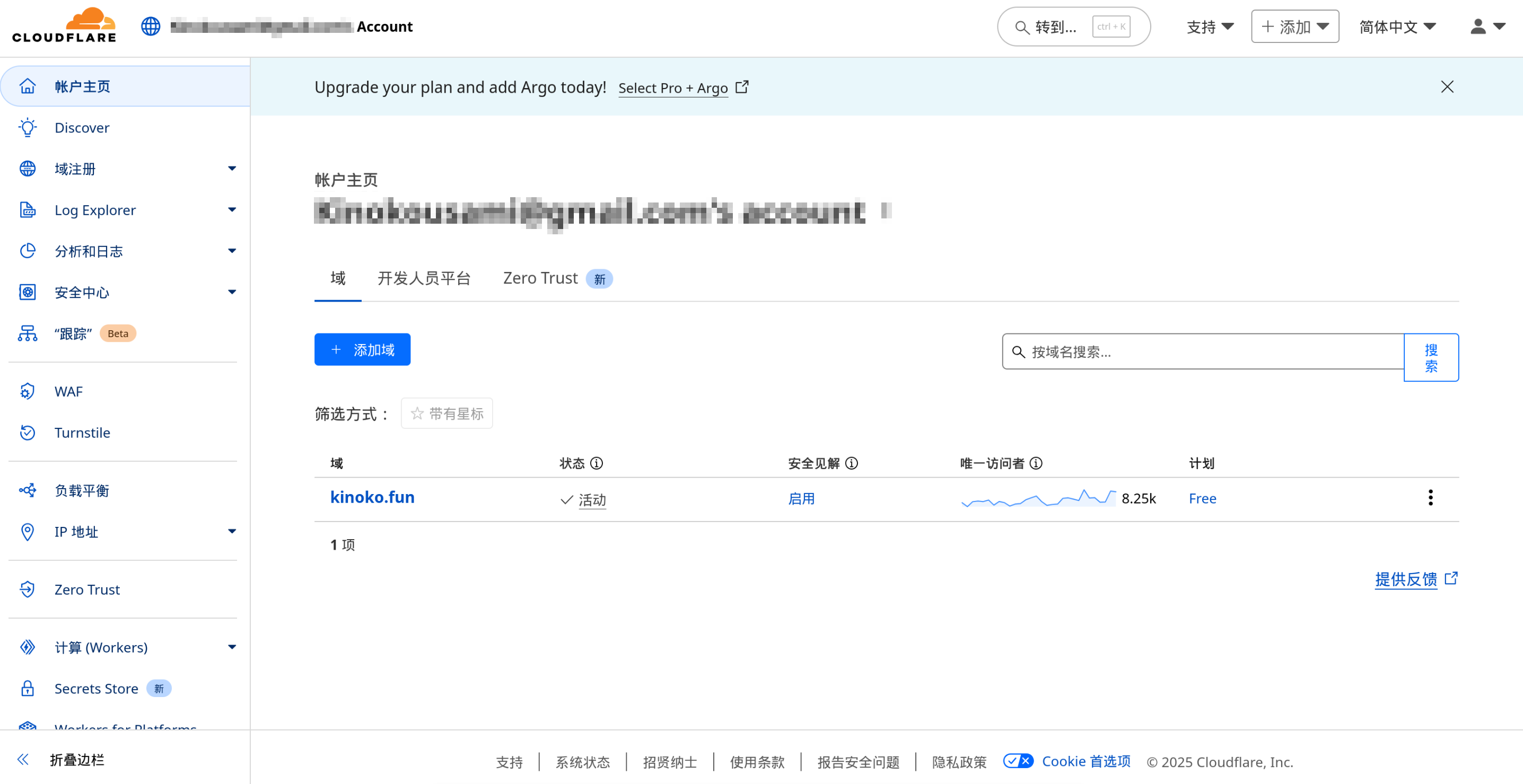Click the 域注册 globe icon

click(x=27, y=169)
